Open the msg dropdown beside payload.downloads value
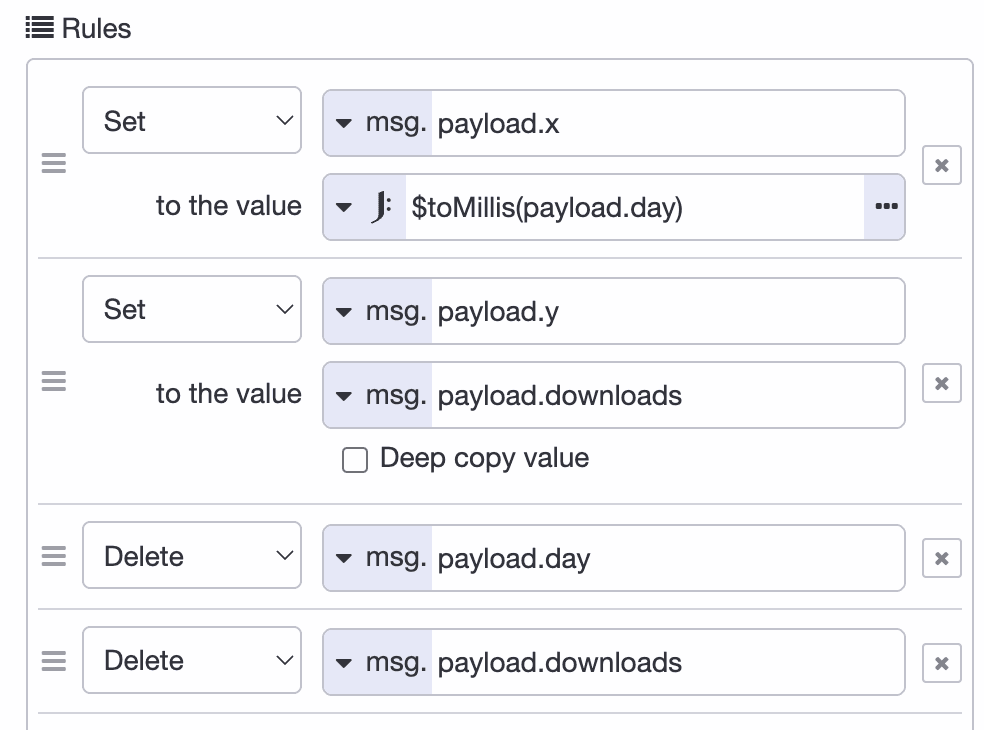The width and height of the screenshot is (984, 730). pyautogui.click(x=376, y=394)
